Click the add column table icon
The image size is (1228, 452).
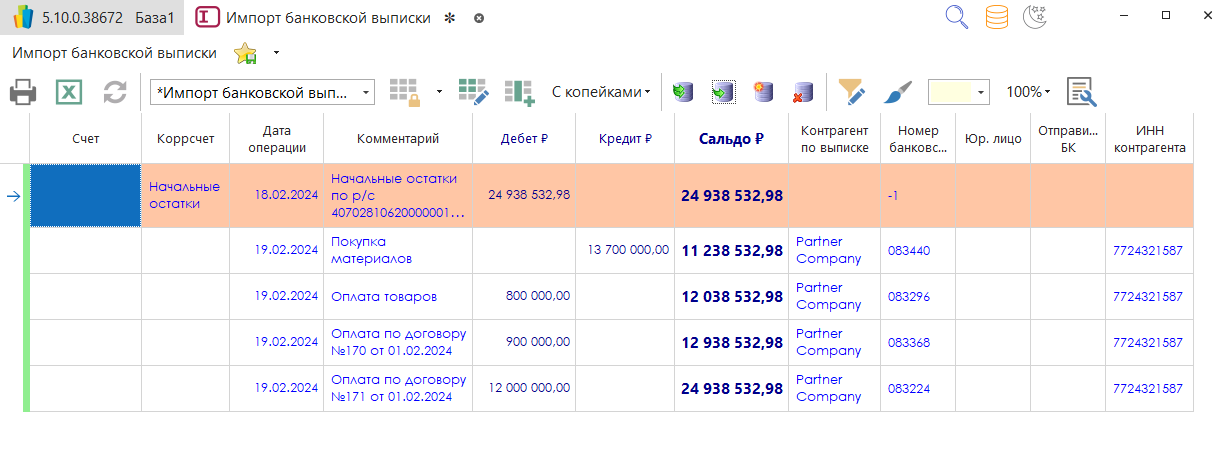pos(519,92)
